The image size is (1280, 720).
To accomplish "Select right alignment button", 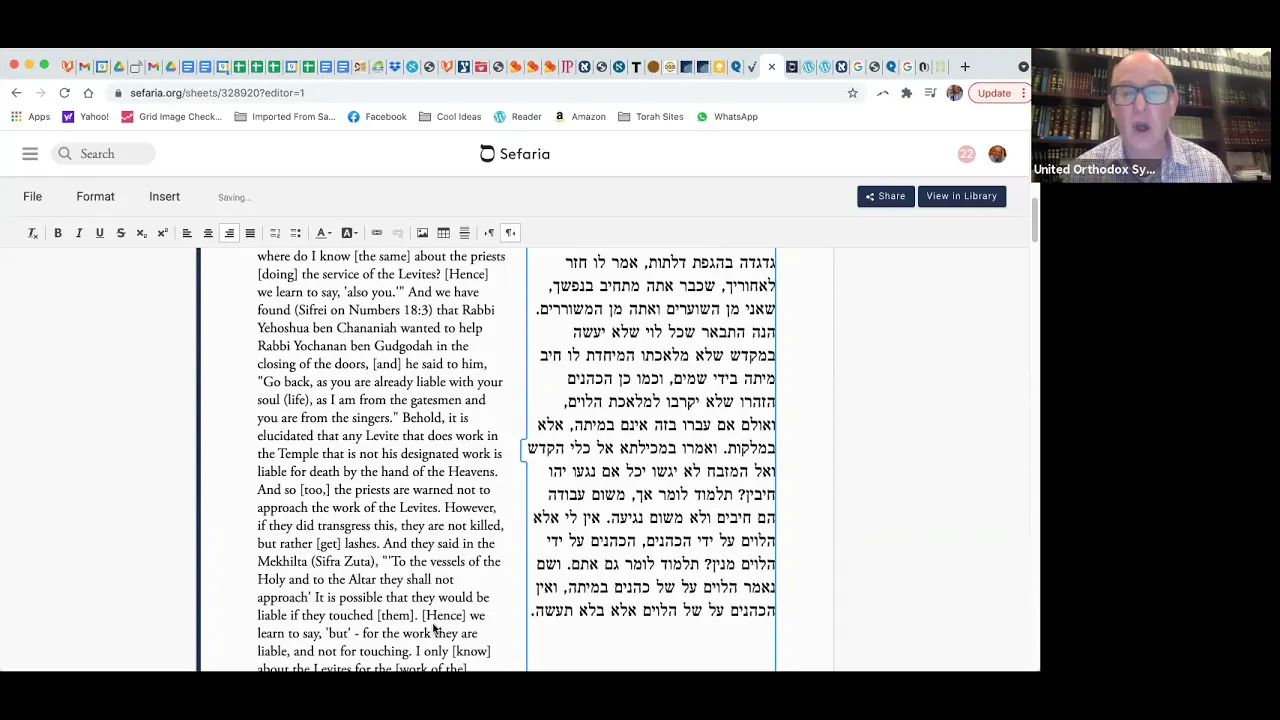I will click(229, 233).
